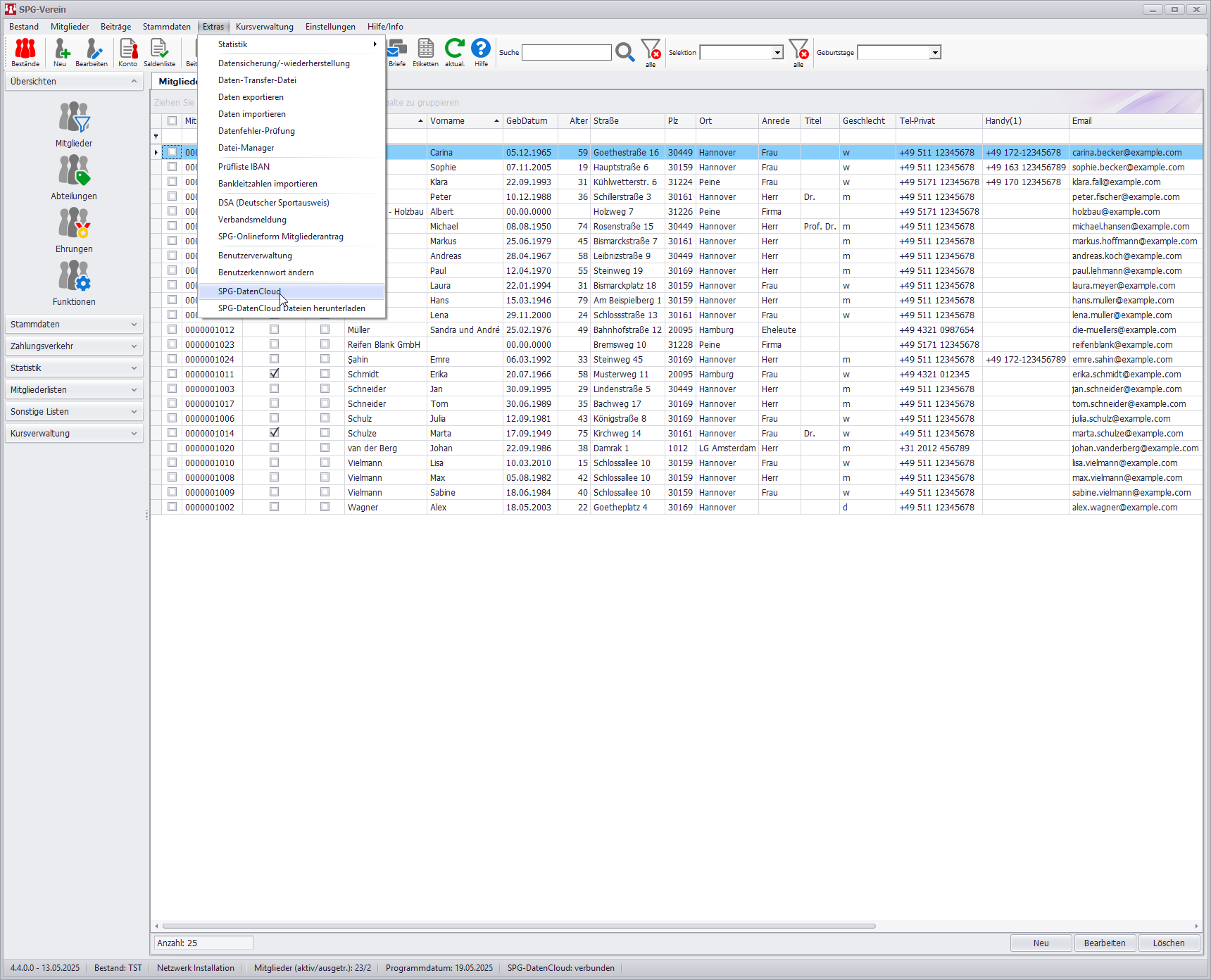Open Hilfe question mark icon
The height and width of the screenshot is (980, 1211).
click(x=481, y=52)
